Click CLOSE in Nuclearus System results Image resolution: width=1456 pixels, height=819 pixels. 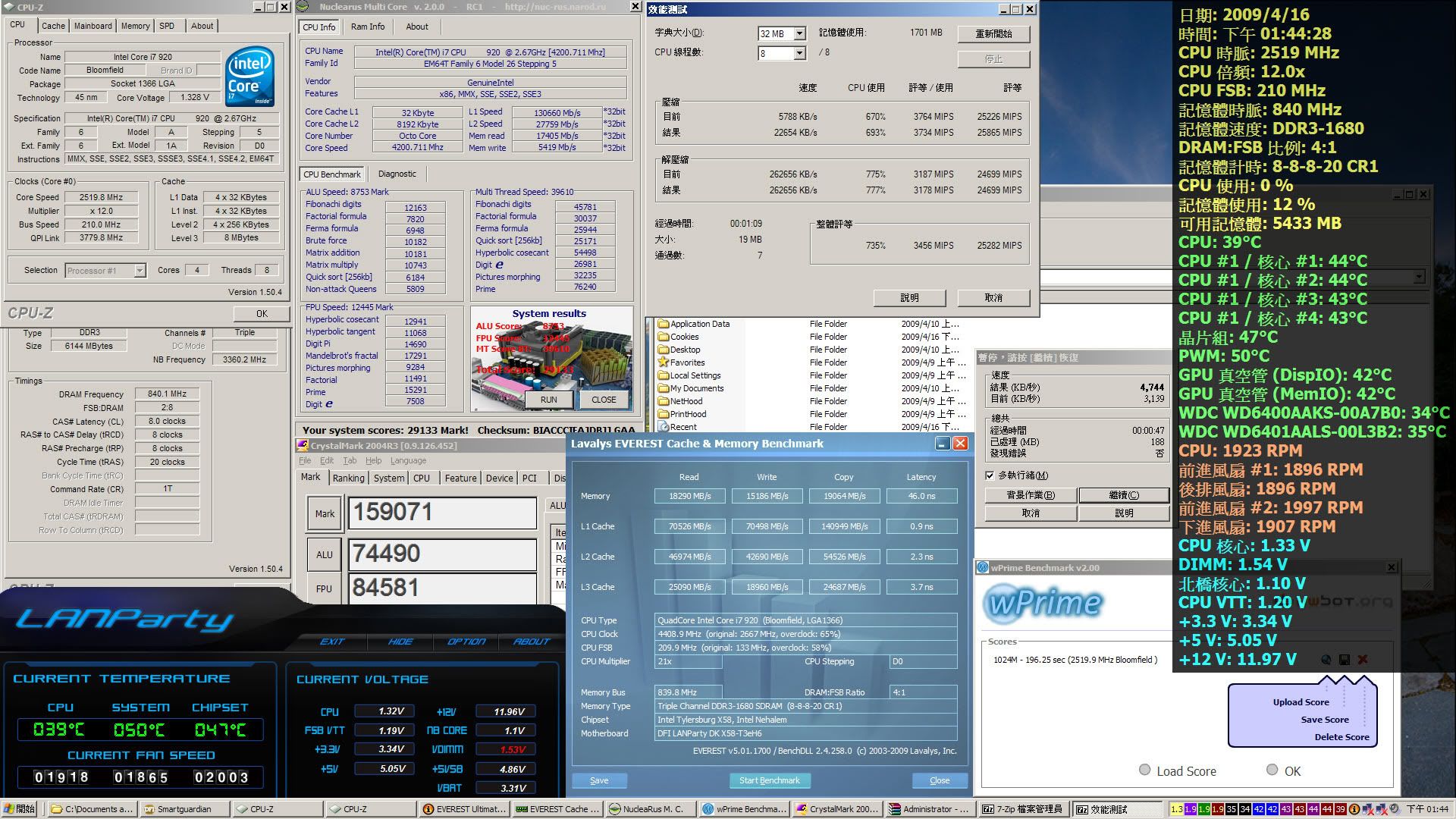pos(604,400)
